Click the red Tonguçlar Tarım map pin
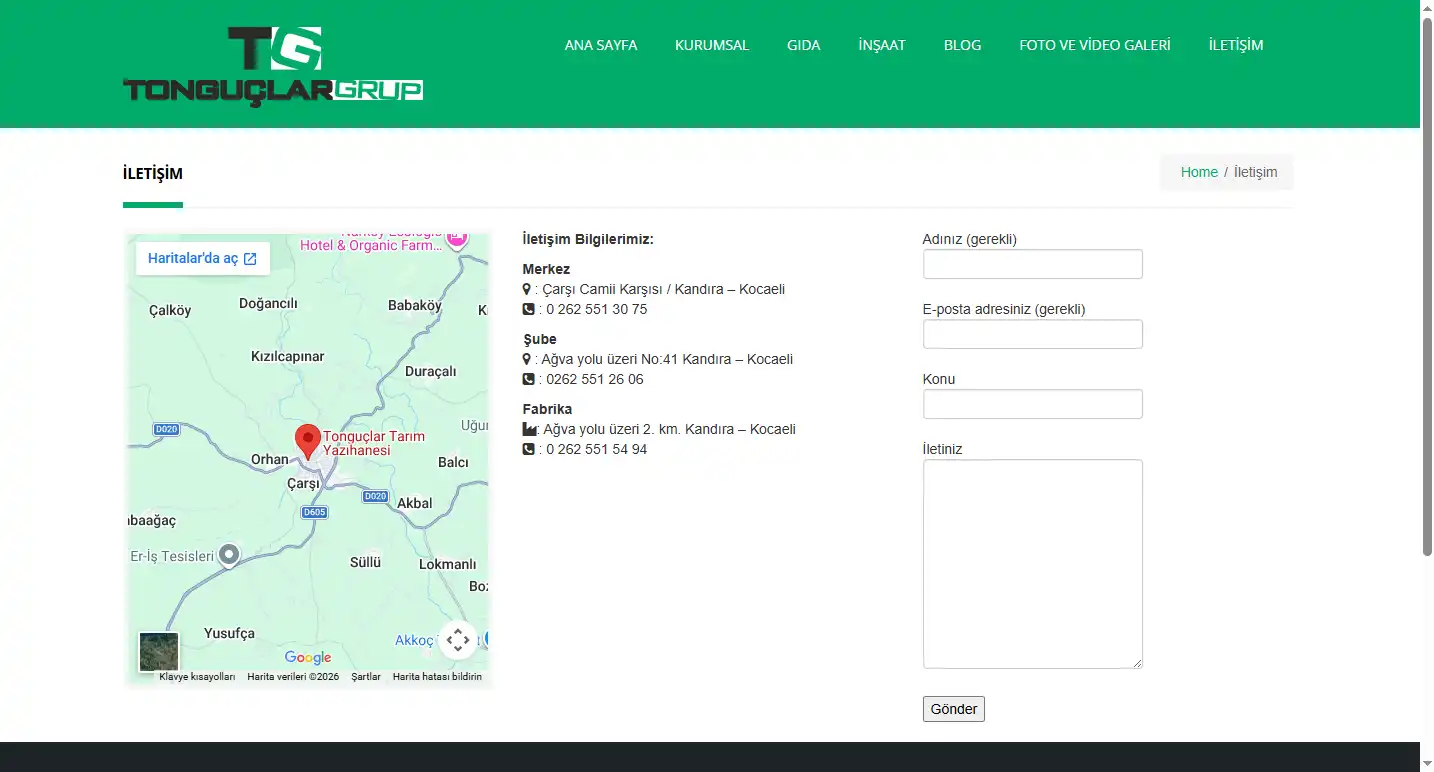The height and width of the screenshot is (772, 1434). 308,442
